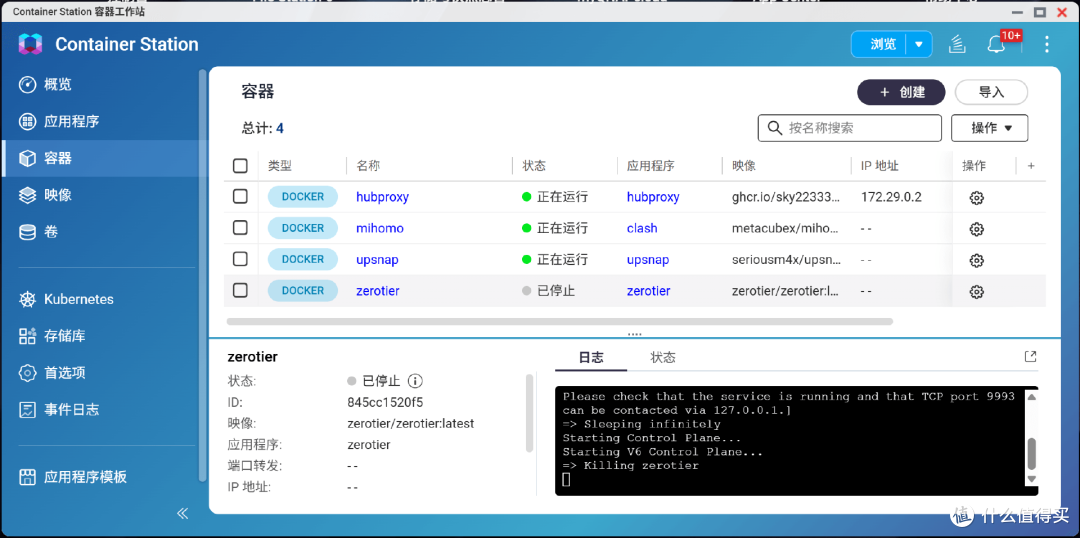Open 存储库 repository in the sidebar
Image resolution: width=1080 pixels, height=538 pixels.
click(x=103, y=336)
